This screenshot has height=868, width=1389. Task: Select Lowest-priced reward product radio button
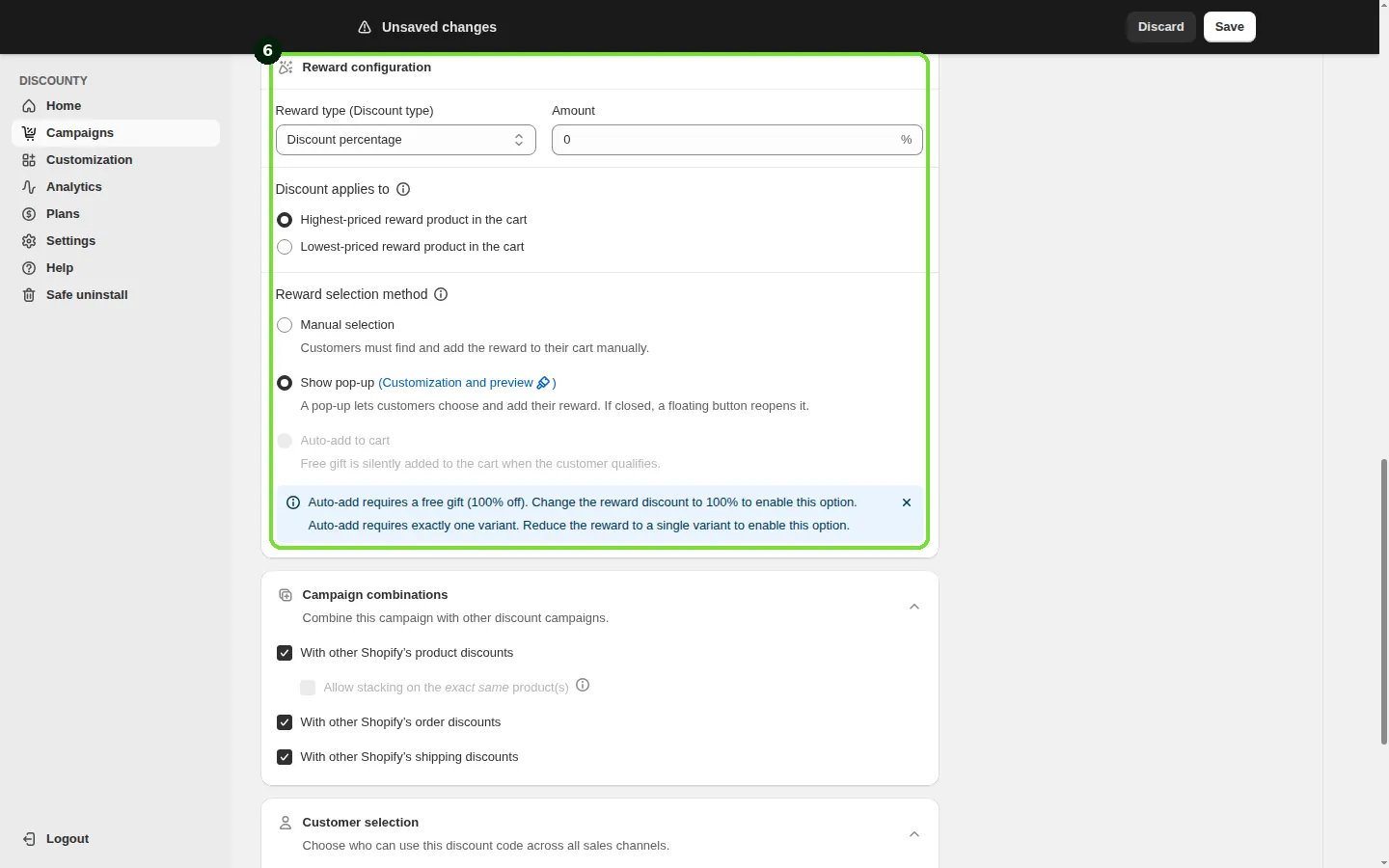pos(285,247)
